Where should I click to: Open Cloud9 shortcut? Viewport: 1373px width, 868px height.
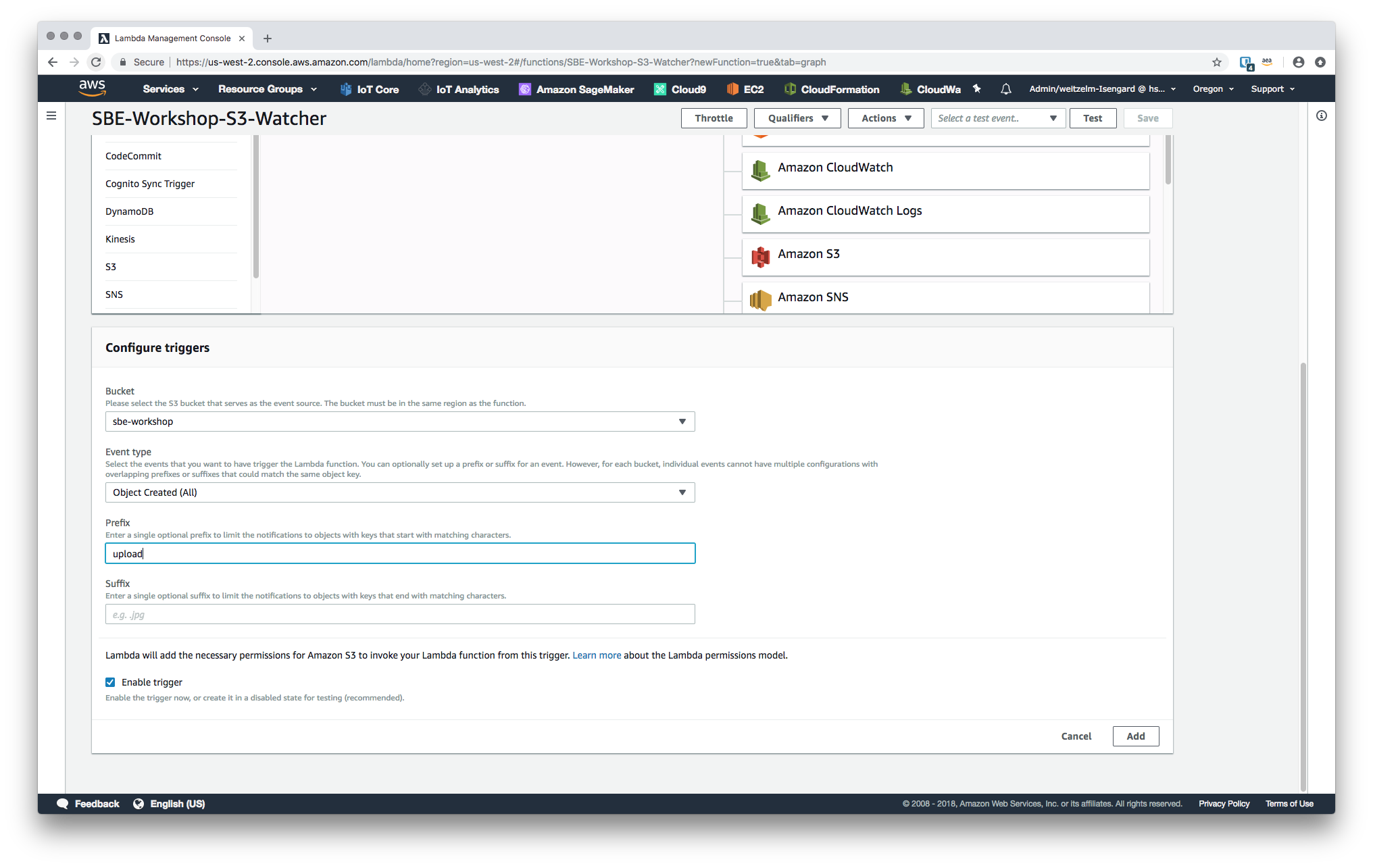680,89
